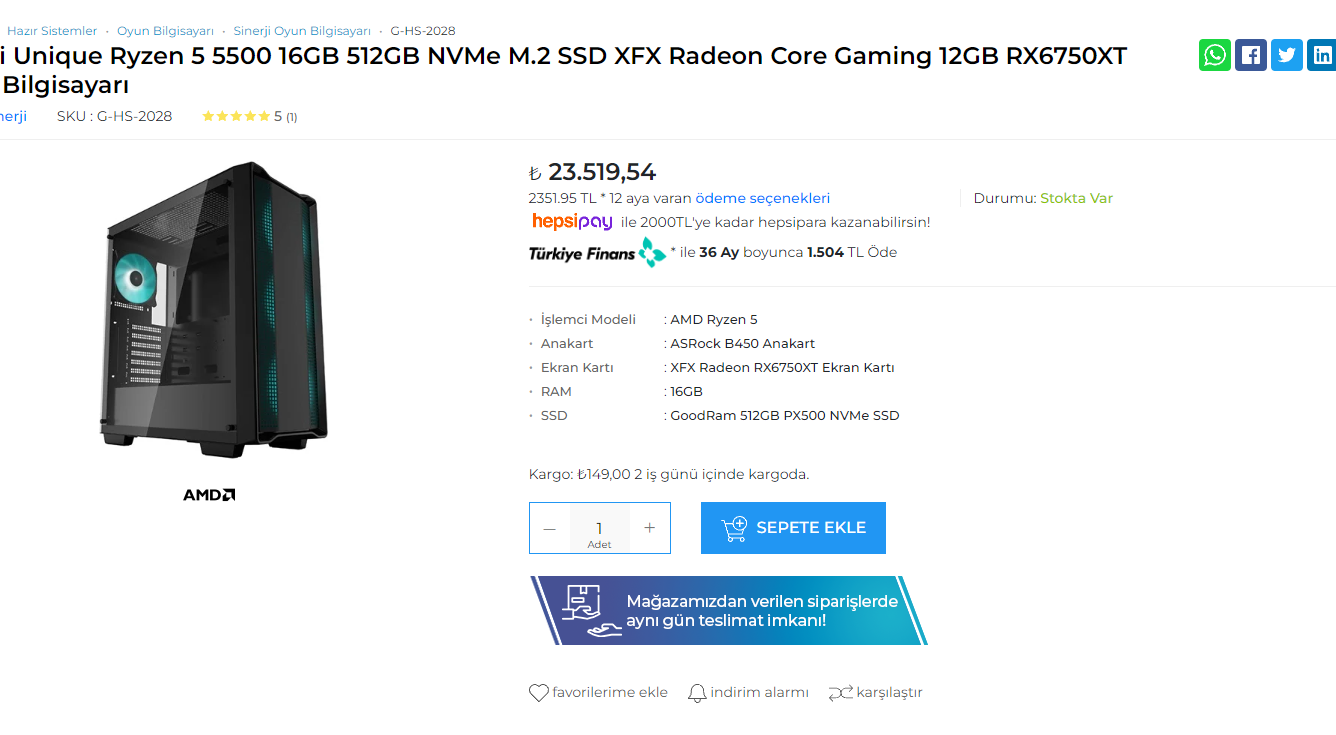The height and width of the screenshot is (735, 1336).
Task: Click the karşılaştır compare arrows icon
Action: (840, 692)
